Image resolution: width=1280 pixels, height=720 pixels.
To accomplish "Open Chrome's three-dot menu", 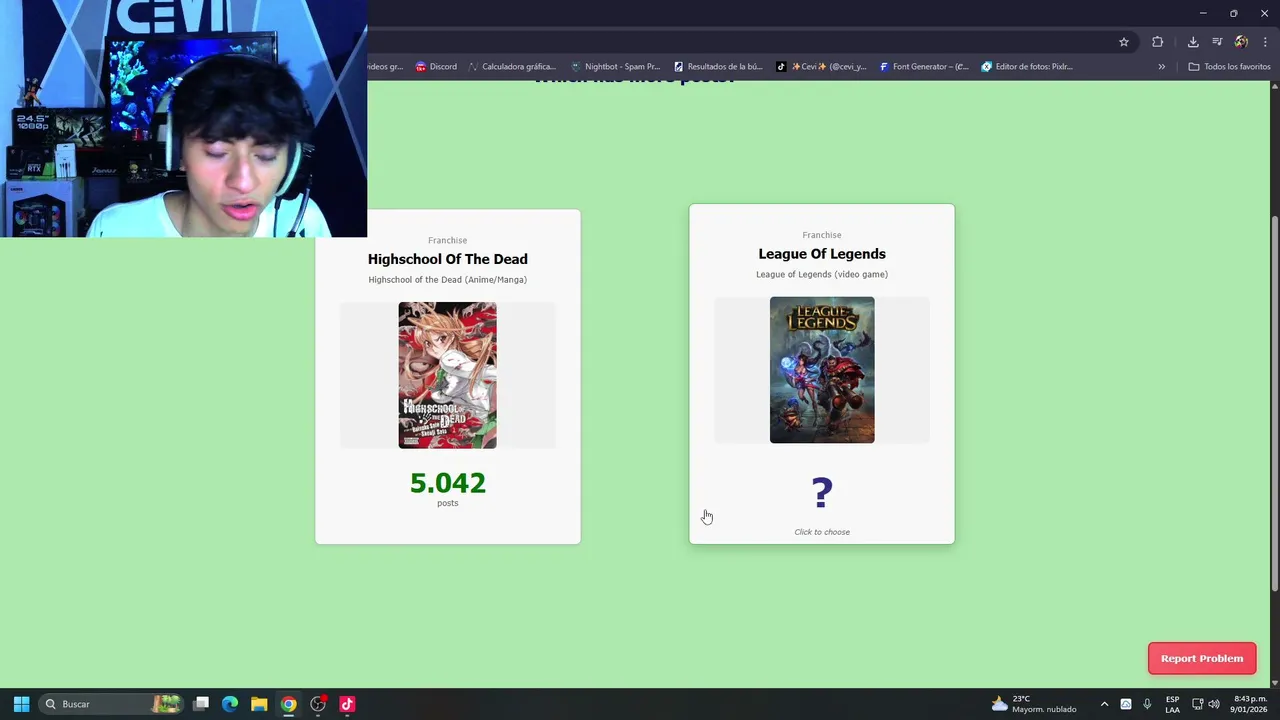I will click(x=1265, y=42).
